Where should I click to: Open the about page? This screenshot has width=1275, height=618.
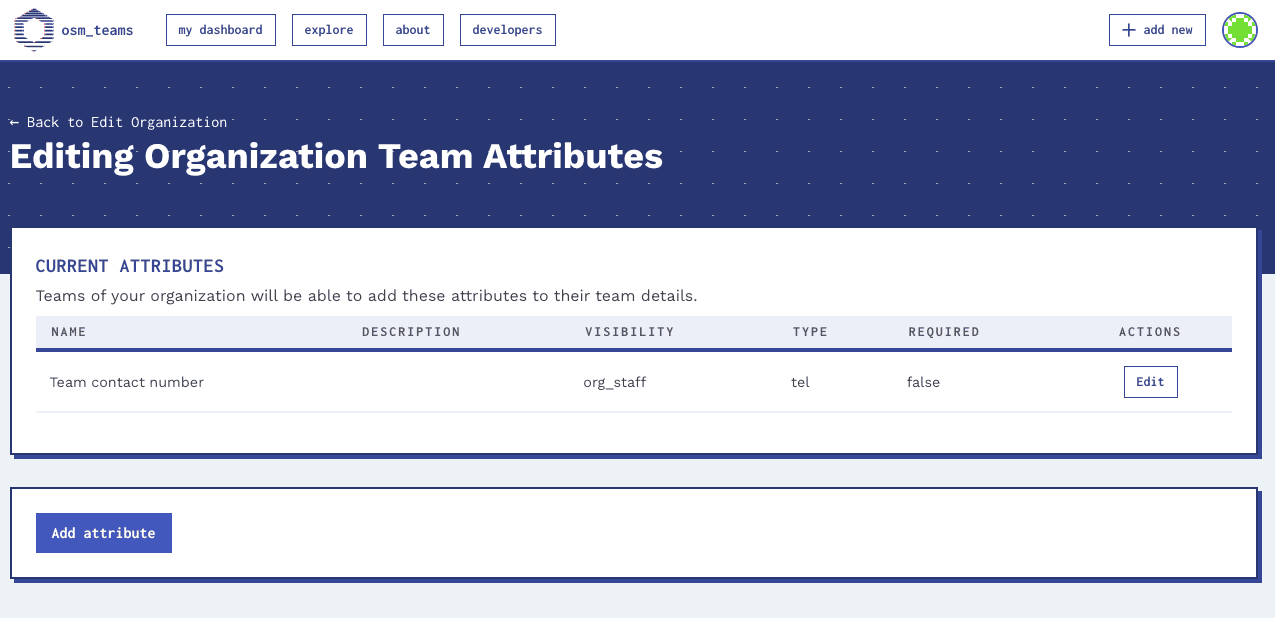[413, 30]
